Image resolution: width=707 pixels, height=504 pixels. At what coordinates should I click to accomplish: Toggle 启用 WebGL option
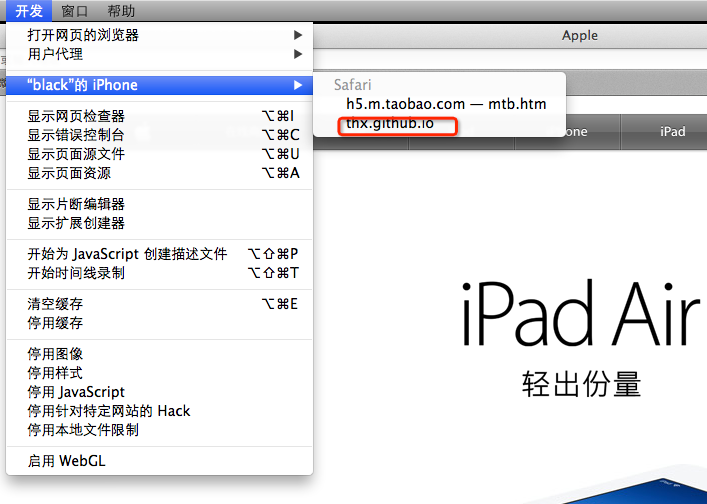pyautogui.click(x=159, y=461)
